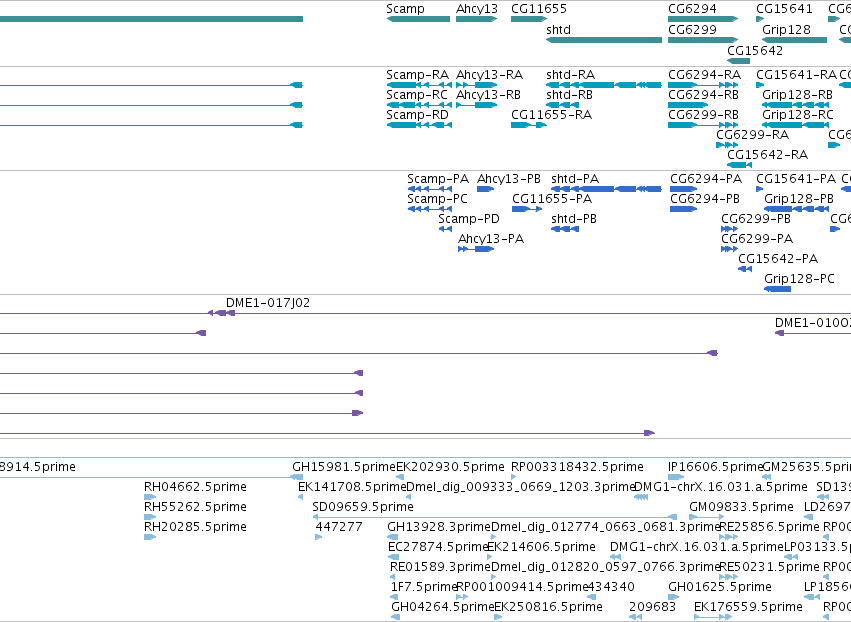Image resolution: width=851 pixels, height=622 pixels.
Task: Click the Scamp-RC transcript glyph
Action: 419,105
